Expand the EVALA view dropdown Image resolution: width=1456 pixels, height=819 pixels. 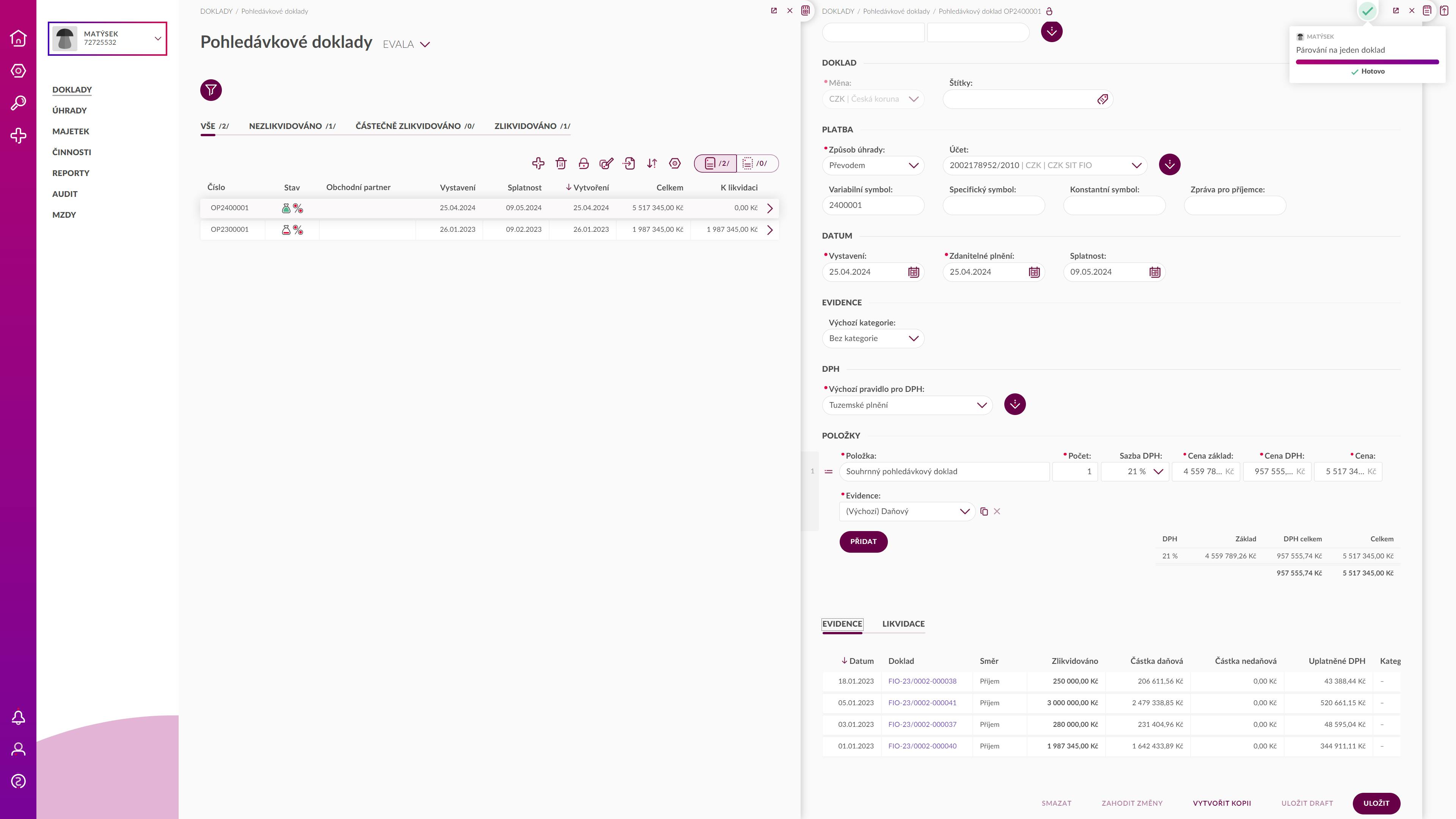tap(407, 44)
